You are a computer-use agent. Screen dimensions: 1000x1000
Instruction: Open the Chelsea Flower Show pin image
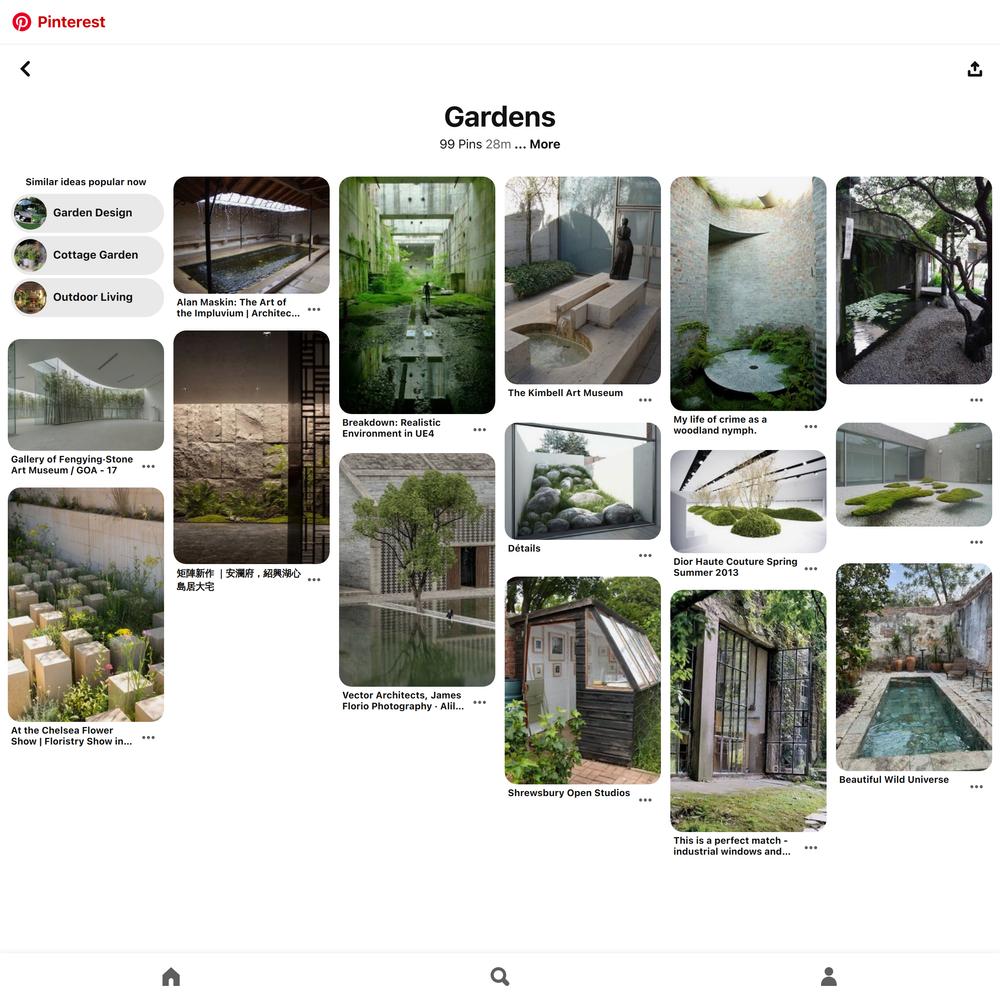click(x=85, y=605)
